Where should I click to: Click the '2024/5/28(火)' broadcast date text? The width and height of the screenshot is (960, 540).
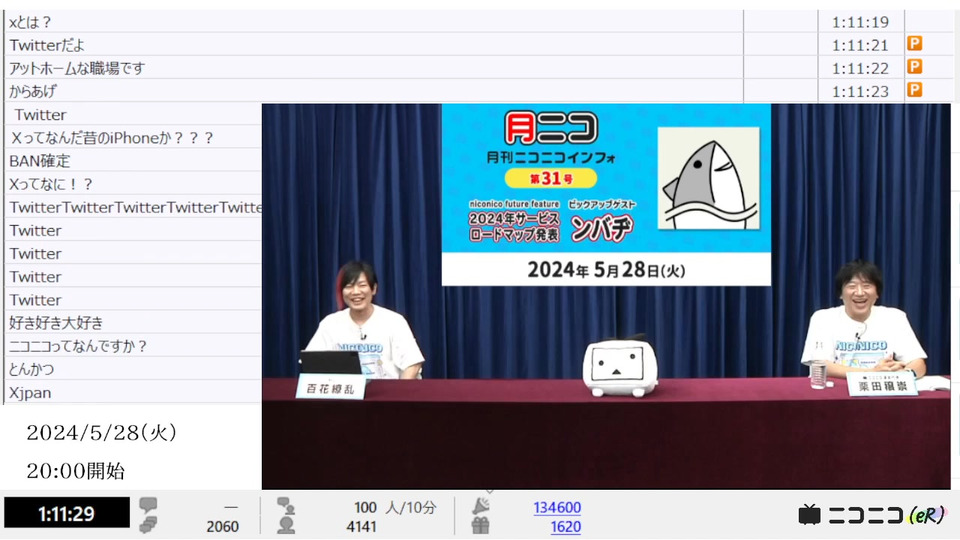[x=102, y=433]
